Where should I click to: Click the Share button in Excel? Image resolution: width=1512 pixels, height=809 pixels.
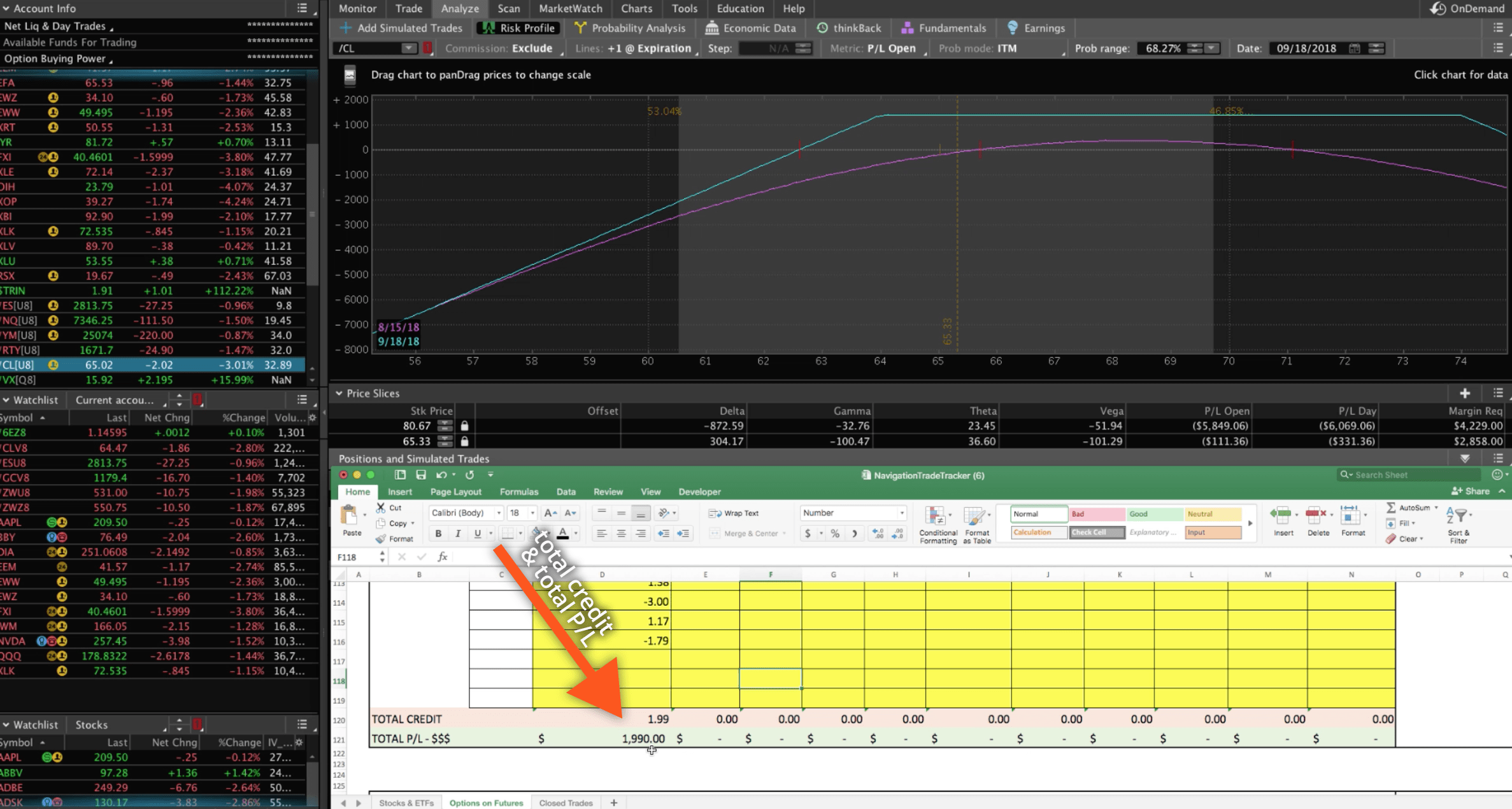pos(1471,491)
